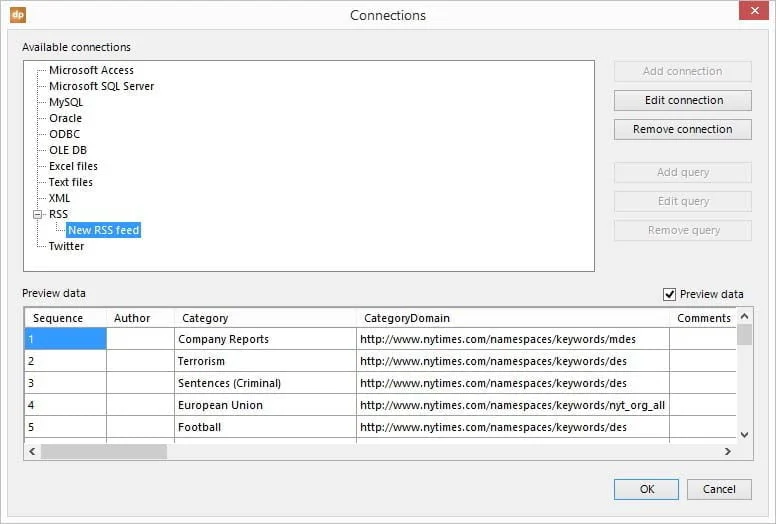
Task: Click the Football category cell
Action: pos(265,427)
